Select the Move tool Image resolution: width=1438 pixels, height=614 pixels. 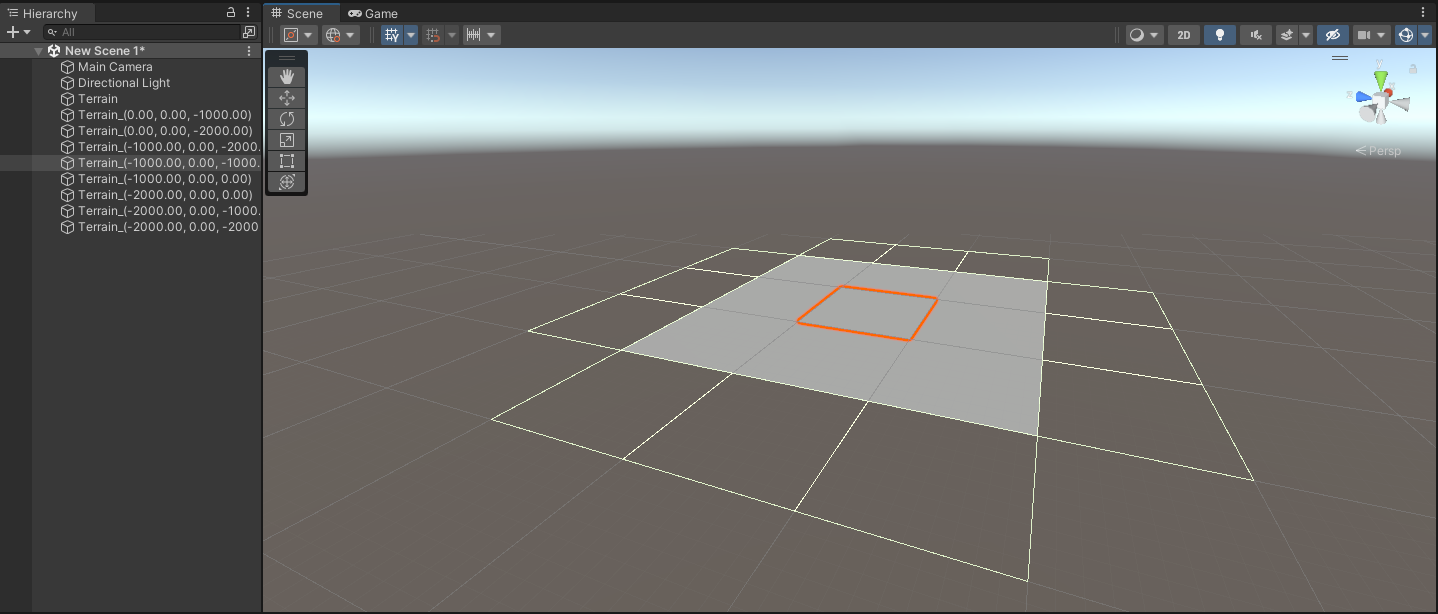click(x=287, y=98)
